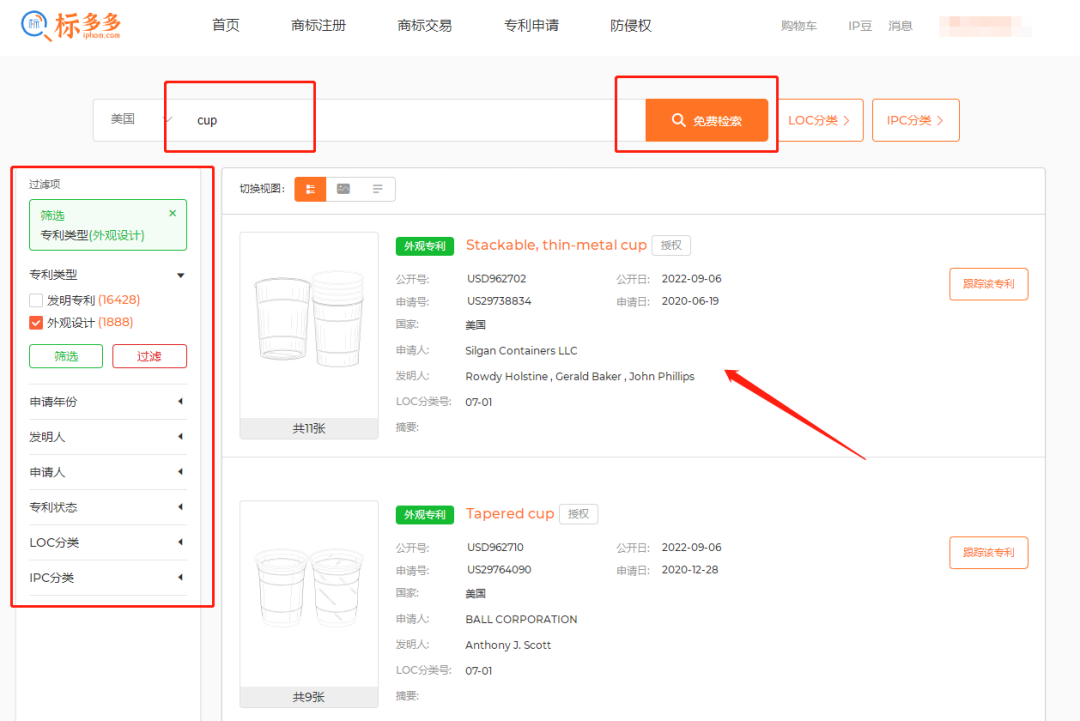Image resolution: width=1080 pixels, height=721 pixels.
Task: Expand the IPC分类 filter
Action: (108, 577)
